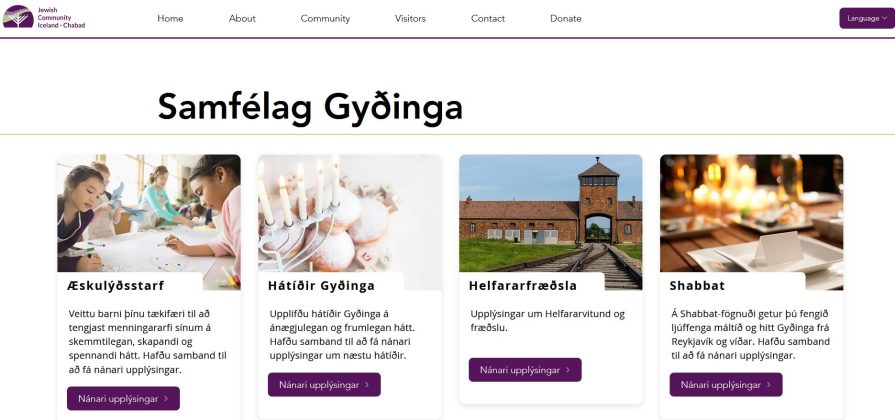Screen dimensions: 895x420
Task: Select the Helfararfræðsla card heading
Action: click(523, 285)
